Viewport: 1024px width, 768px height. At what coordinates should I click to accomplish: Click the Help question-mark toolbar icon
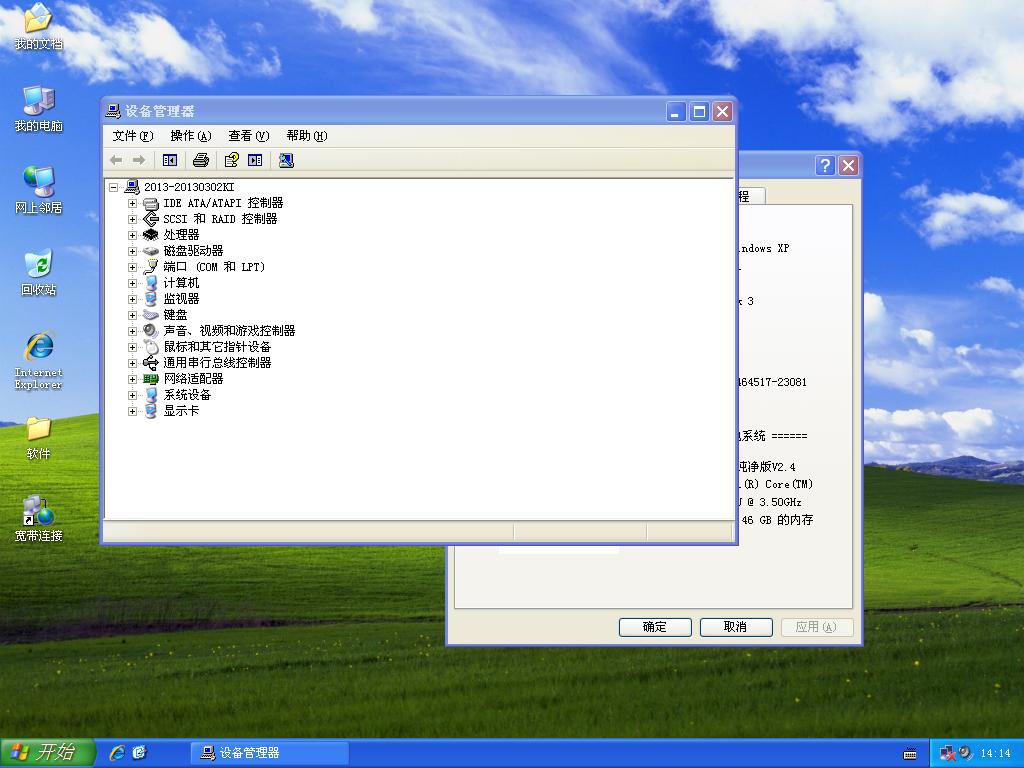[232, 160]
